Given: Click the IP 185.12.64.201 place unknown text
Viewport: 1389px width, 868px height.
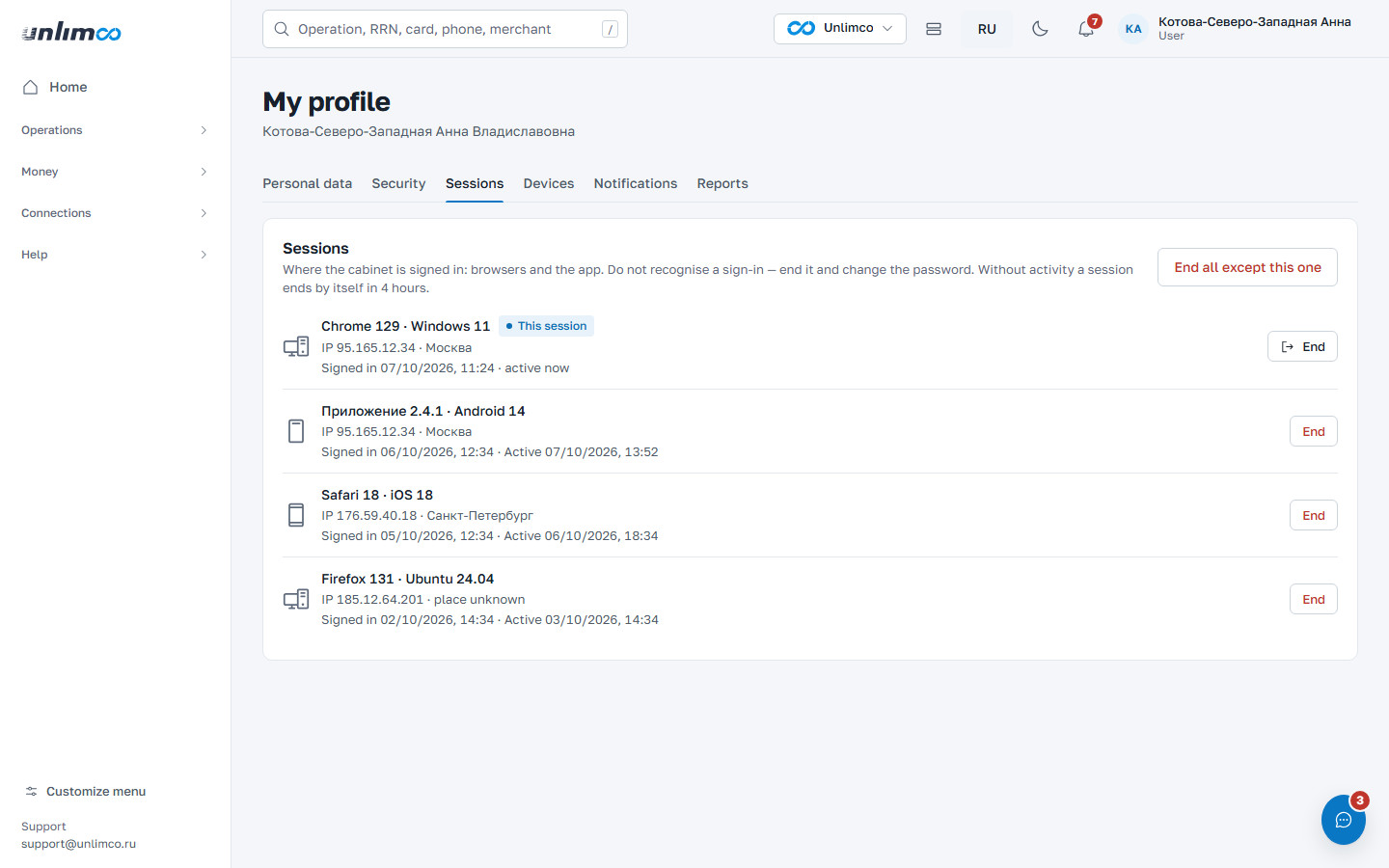Looking at the screenshot, I should coord(423,599).
